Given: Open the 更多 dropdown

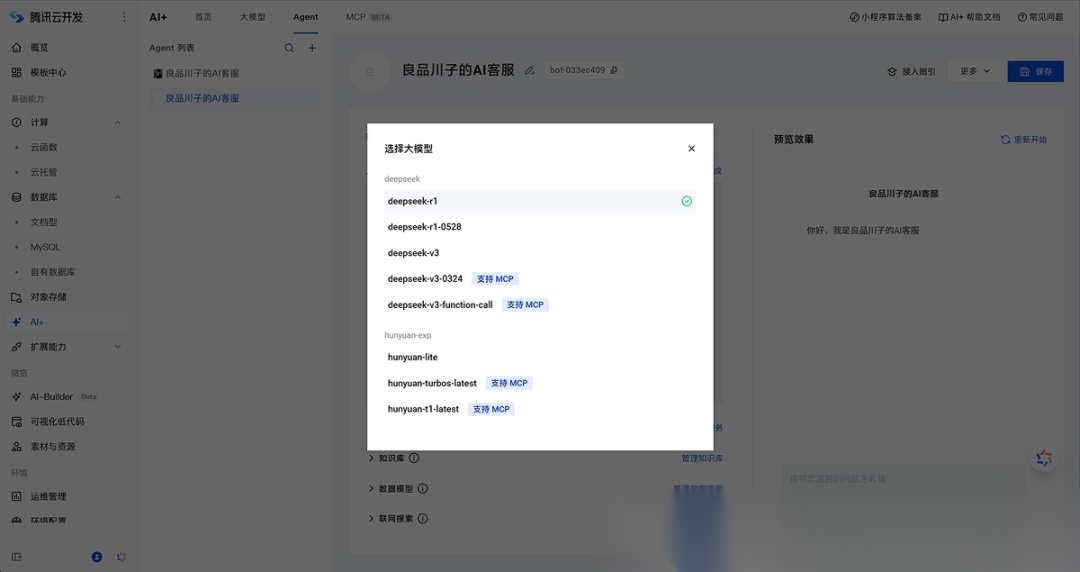Looking at the screenshot, I should pos(975,71).
